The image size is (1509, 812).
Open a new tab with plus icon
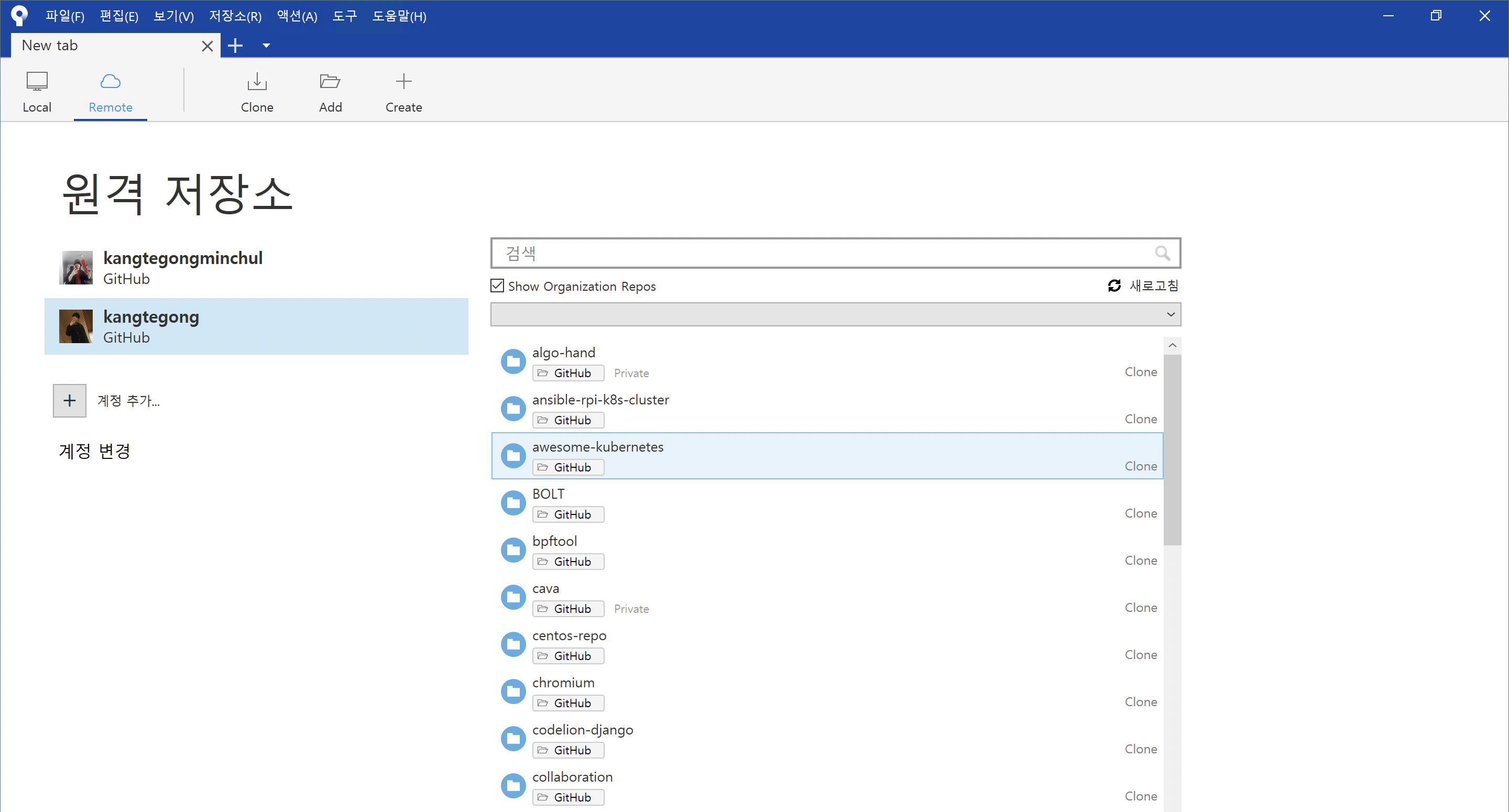(x=235, y=45)
